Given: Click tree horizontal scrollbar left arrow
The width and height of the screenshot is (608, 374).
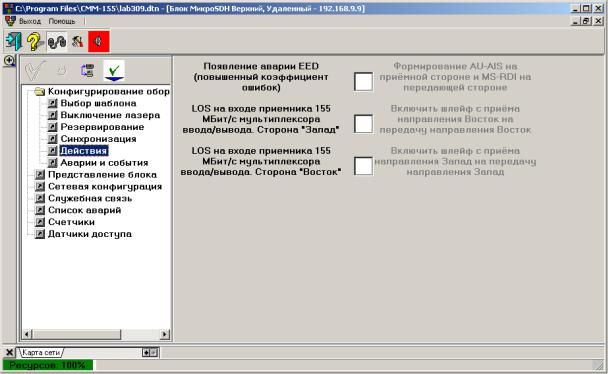Looking at the screenshot, I should point(27,334).
